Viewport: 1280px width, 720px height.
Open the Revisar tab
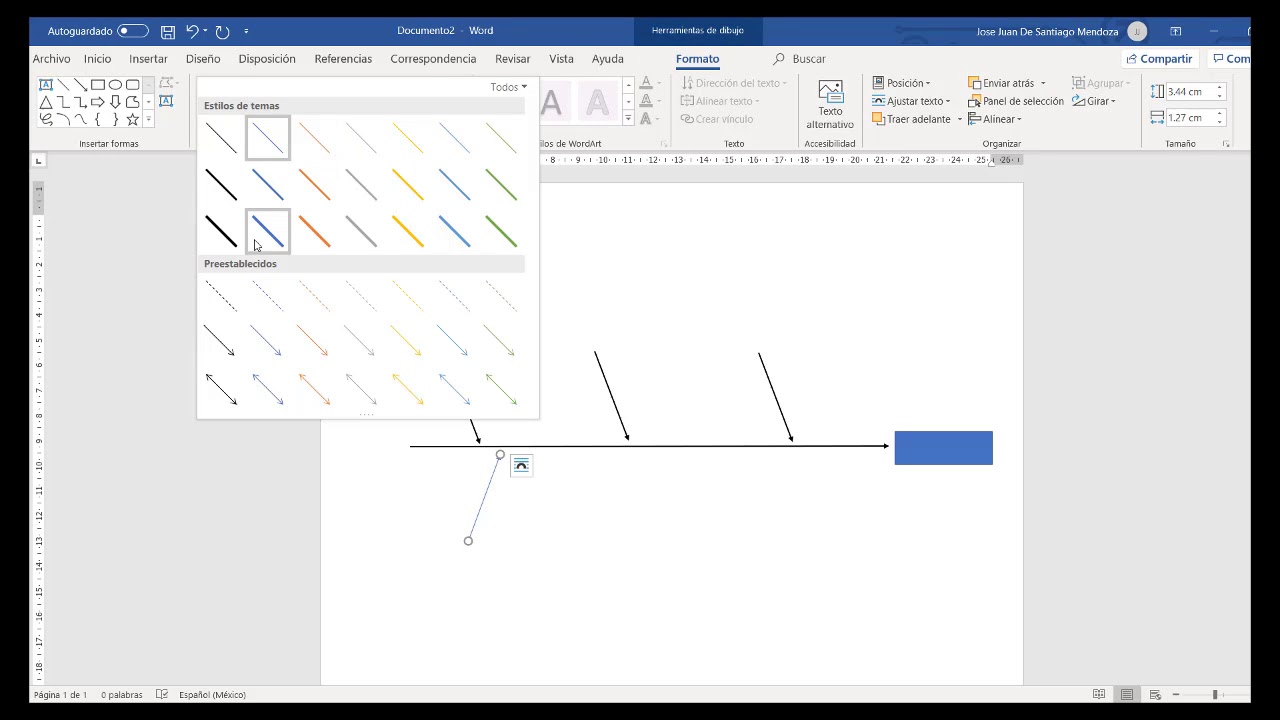click(x=512, y=59)
